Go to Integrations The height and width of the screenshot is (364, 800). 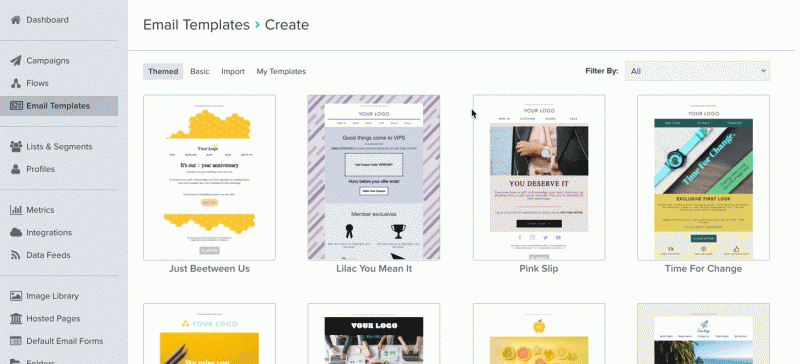(49, 232)
